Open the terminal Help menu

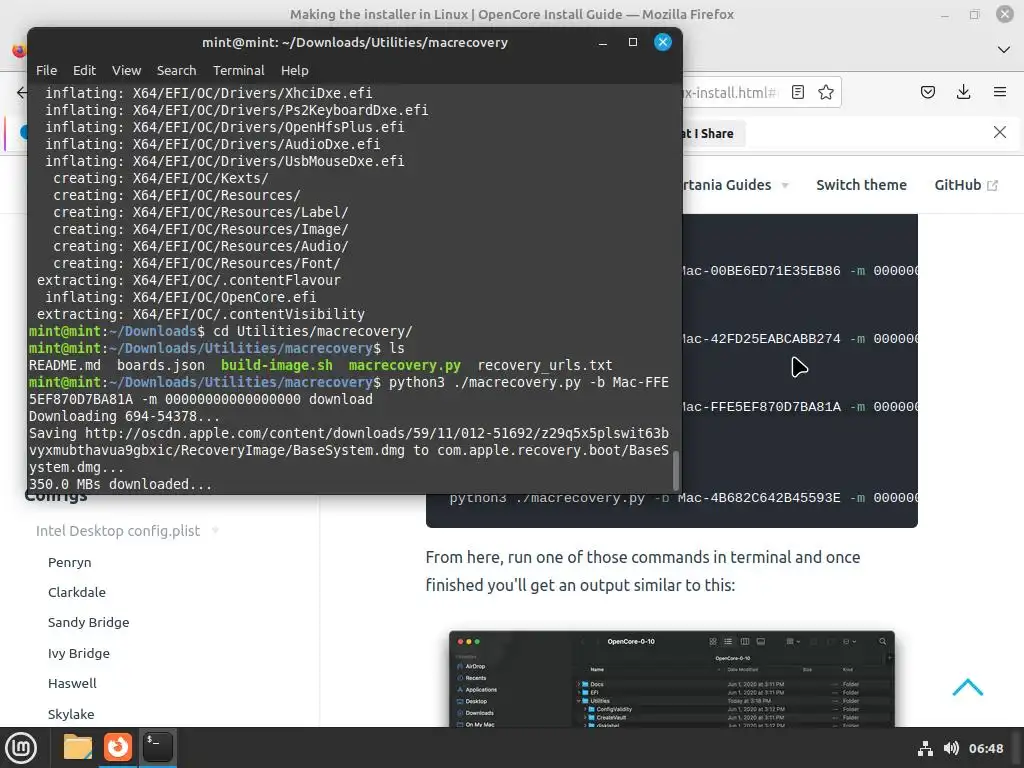[x=295, y=71]
